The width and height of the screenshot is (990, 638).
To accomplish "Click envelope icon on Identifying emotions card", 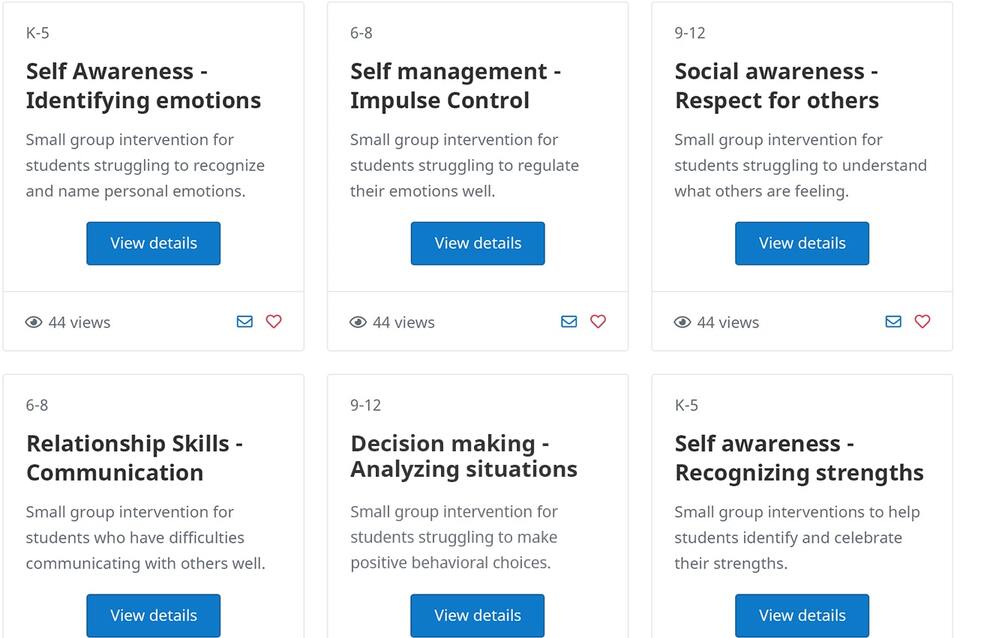I will (244, 322).
